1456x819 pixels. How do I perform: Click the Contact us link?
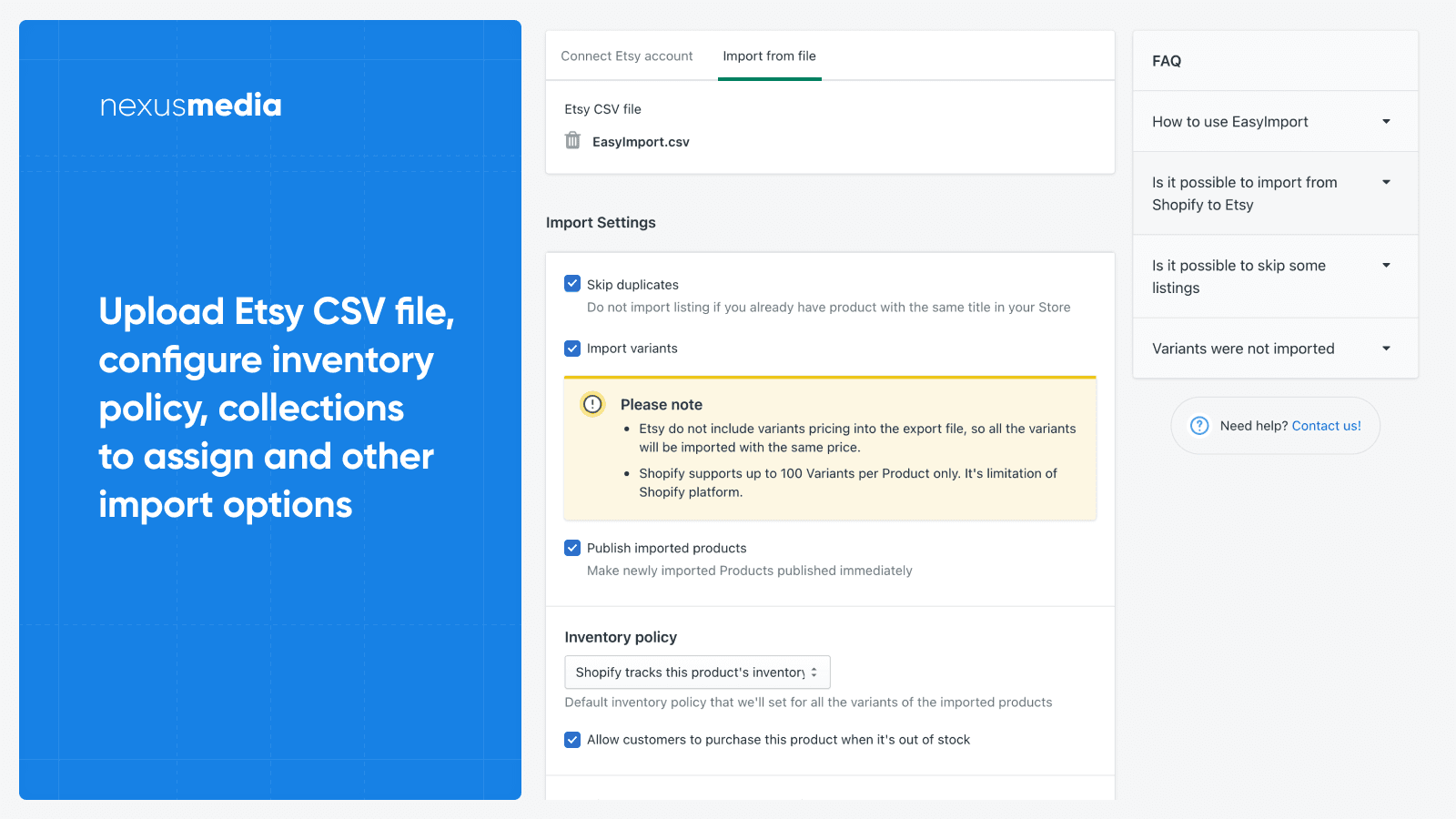(x=1326, y=425)
